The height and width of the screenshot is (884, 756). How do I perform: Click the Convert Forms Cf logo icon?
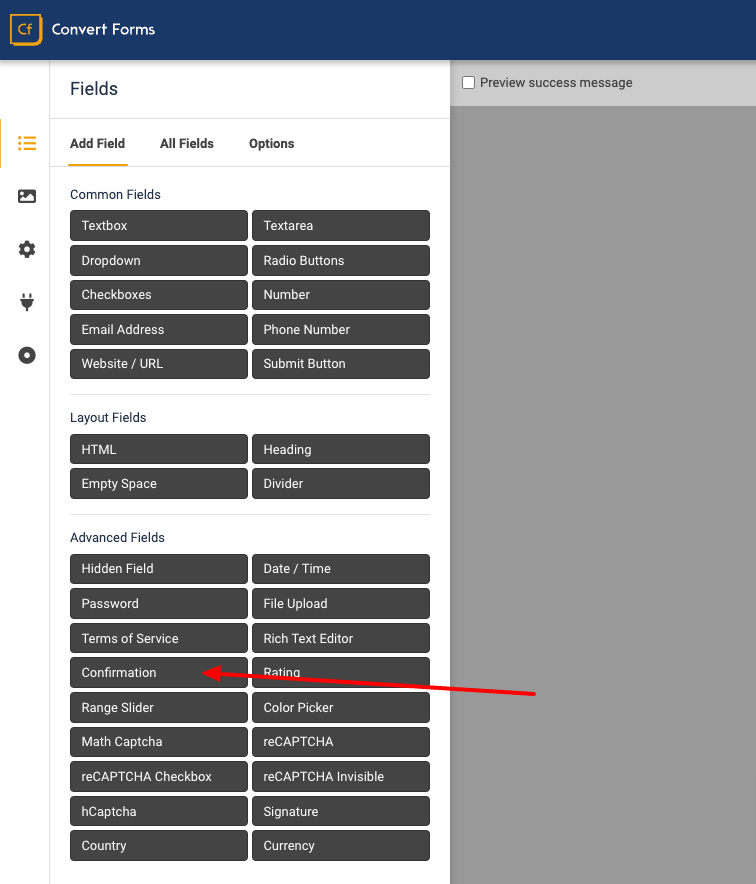pyautogui.click(x=26, y=29)
